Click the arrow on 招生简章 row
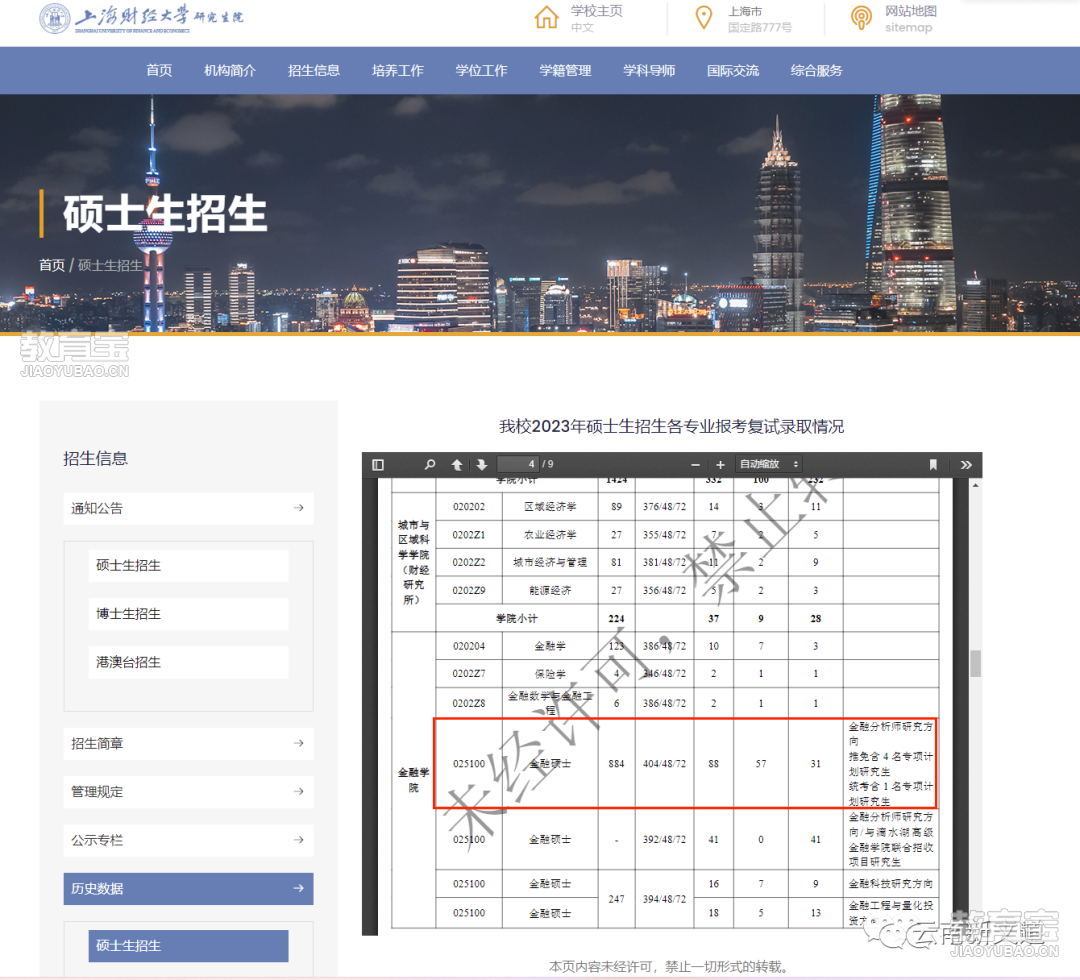This screenshot has height=980, width=1080. (298, 744)
